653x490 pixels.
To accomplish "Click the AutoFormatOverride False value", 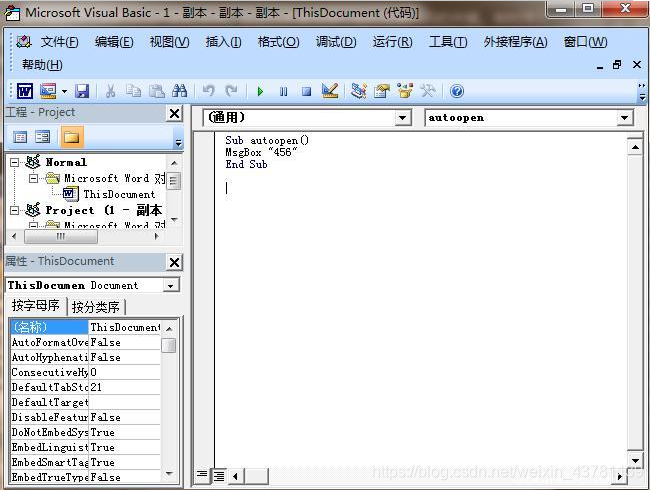I will click(x=125, y=342).
